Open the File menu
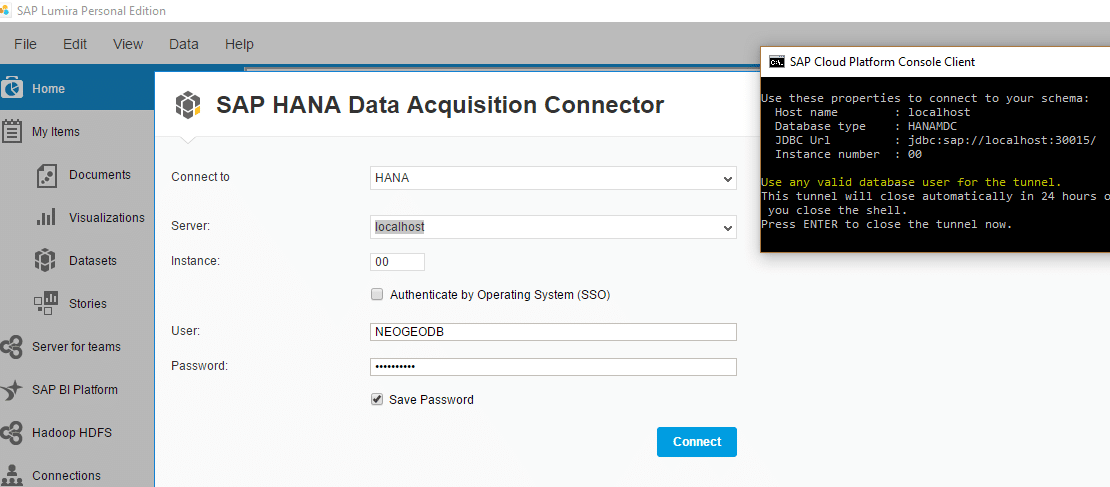Viewport: 1110px width, 487px height. pos(25,44)
